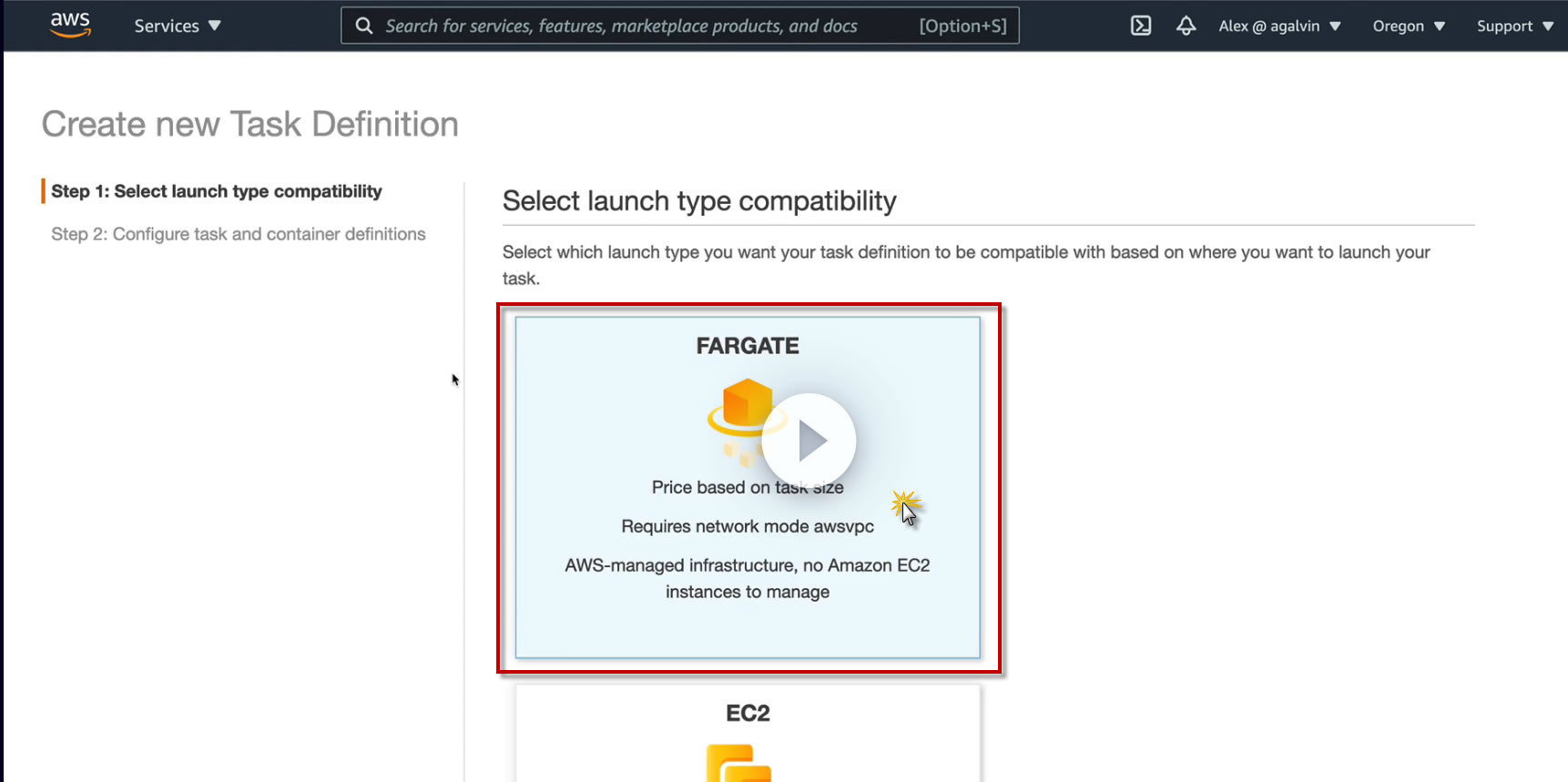The height and width of the screenshot is (782, 1568).
Task: Click the search magnifier icon
Action: (364, 25)
